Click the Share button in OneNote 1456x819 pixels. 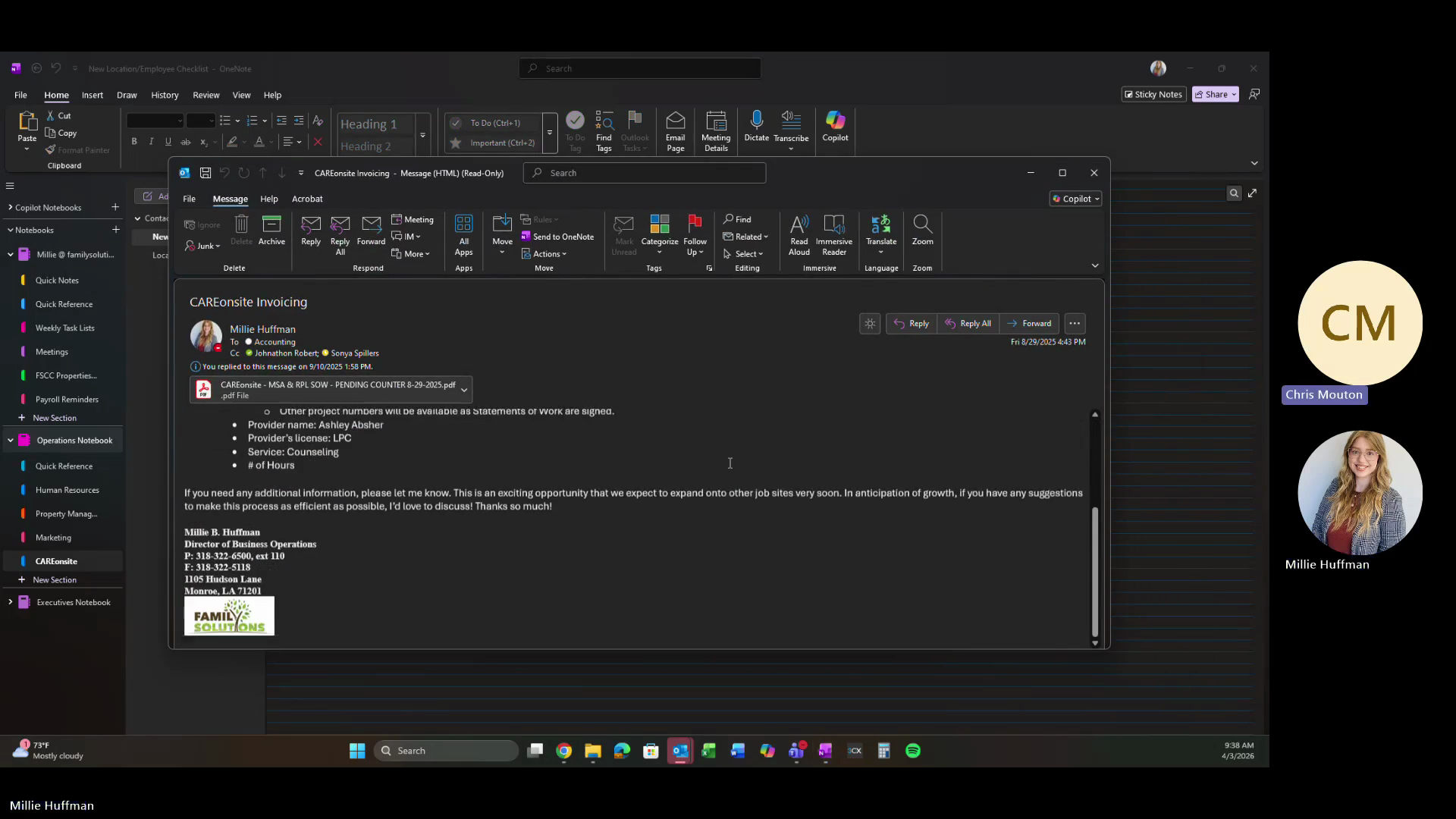[1216, 94]
